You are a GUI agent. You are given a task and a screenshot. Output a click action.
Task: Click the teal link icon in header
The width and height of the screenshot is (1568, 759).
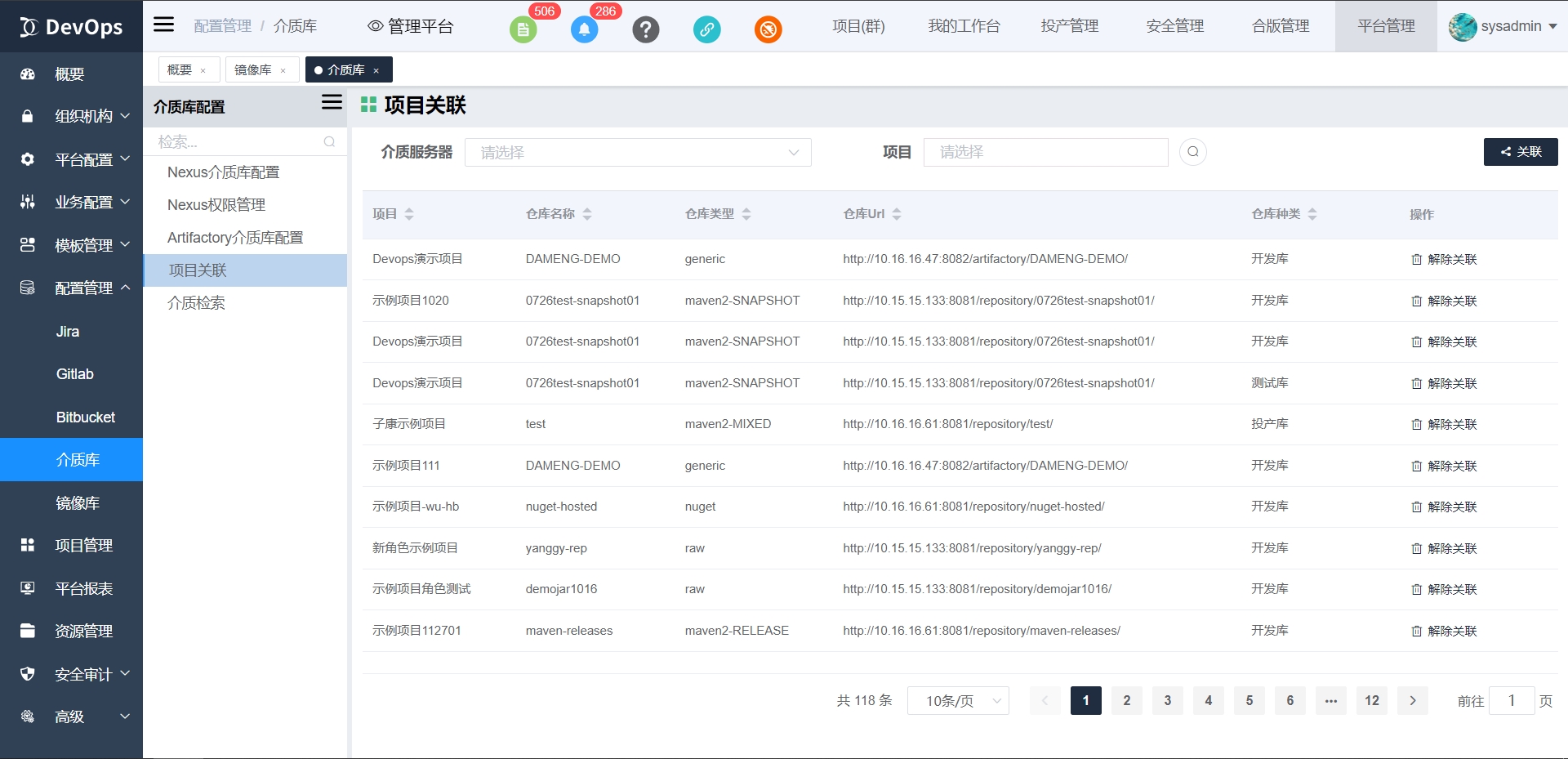pos(706,30)
